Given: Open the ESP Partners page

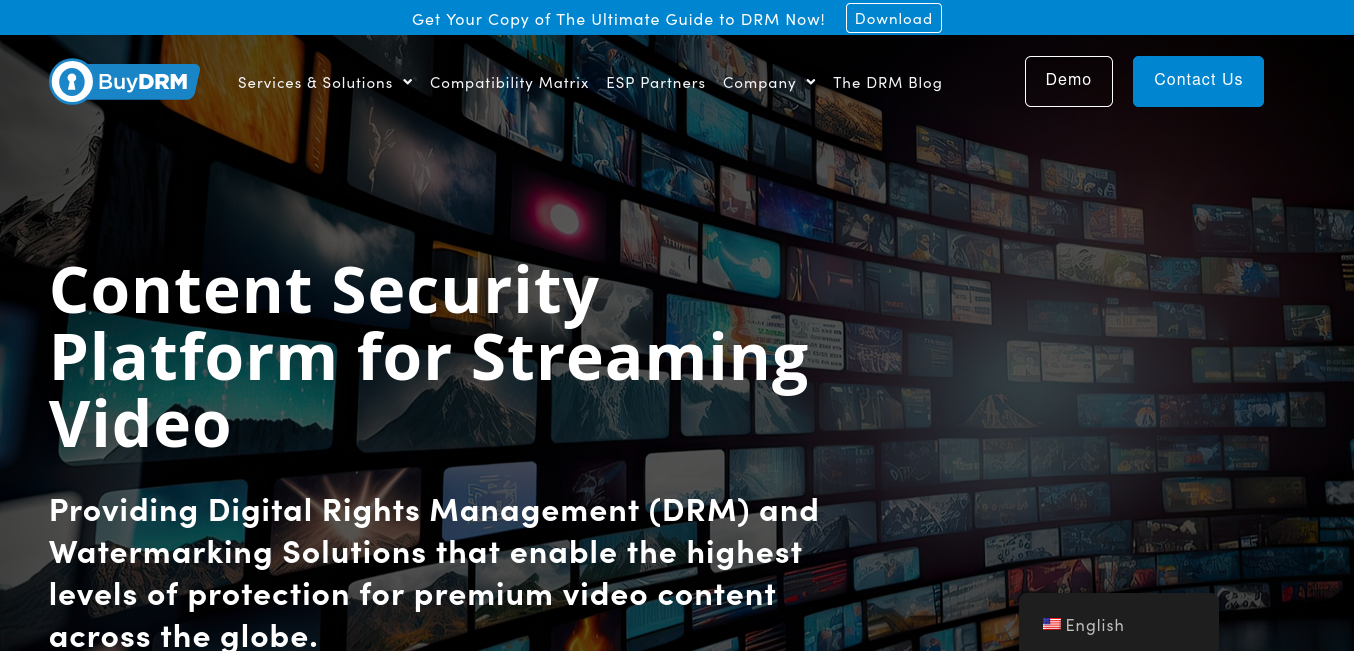Looking at the screenshot, I should [656, 83].
